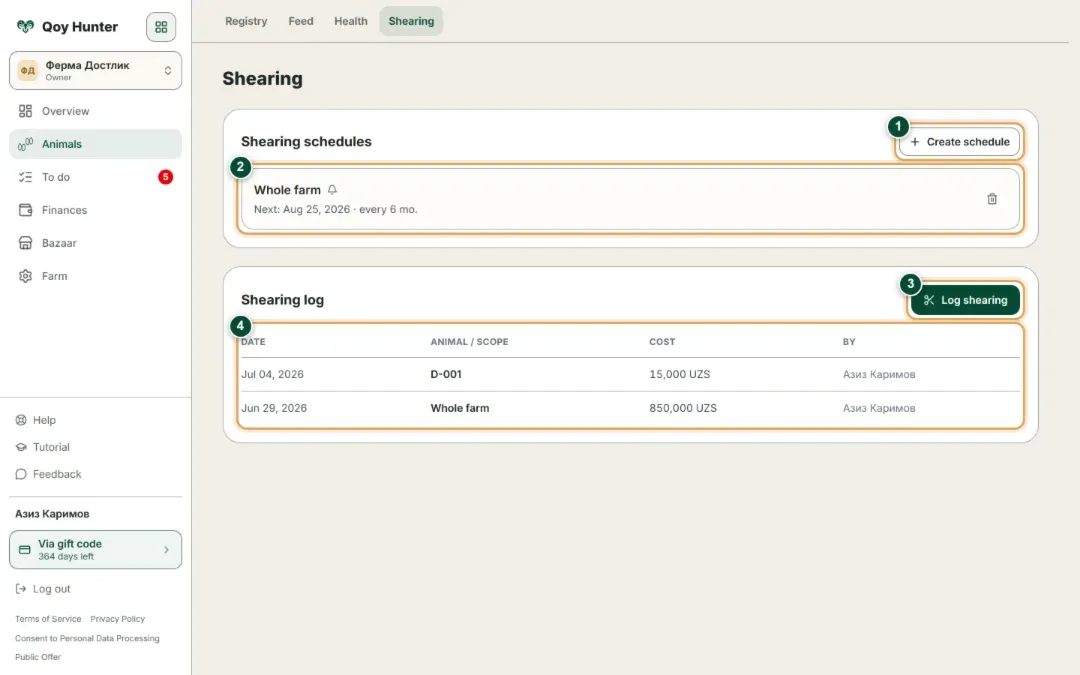Click the red 5 notification badge

(165, 177)
